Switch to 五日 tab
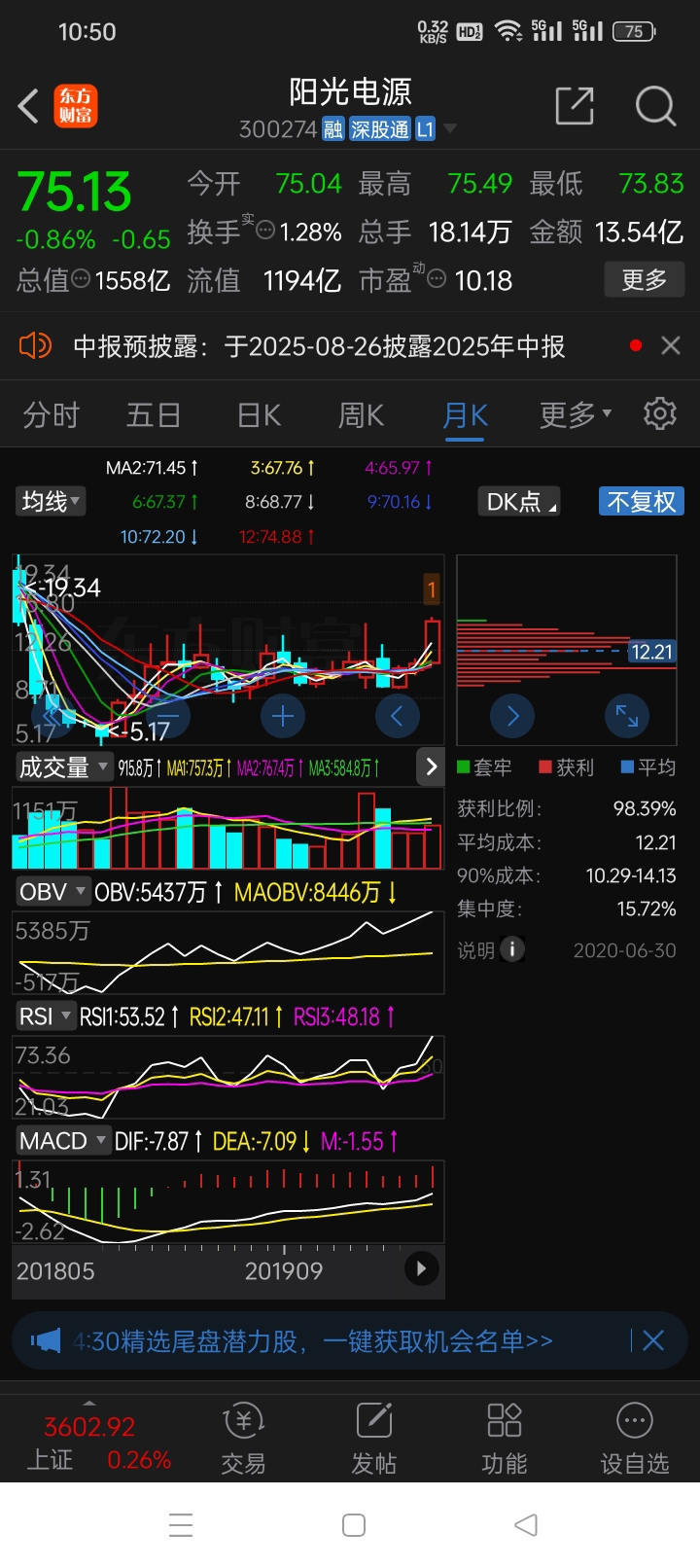Screen dimensions: 700x1568 point(154,415)
